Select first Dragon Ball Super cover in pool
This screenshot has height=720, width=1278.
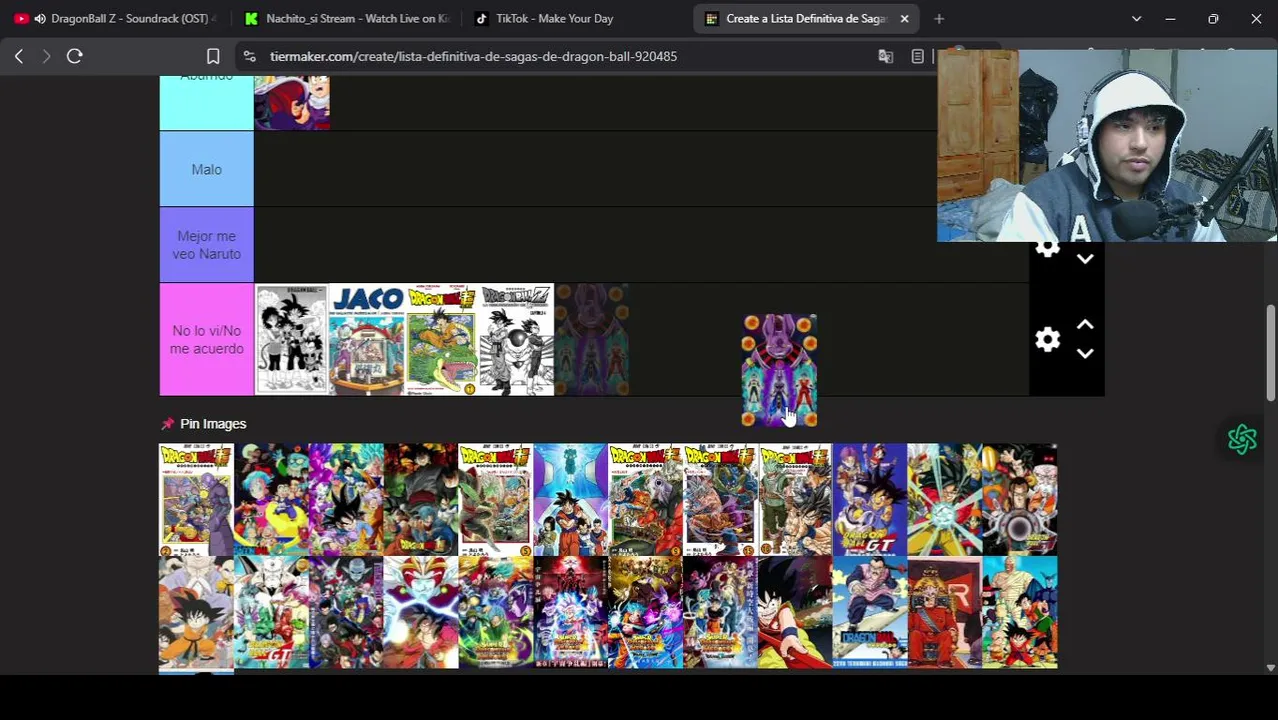(196, 500)
